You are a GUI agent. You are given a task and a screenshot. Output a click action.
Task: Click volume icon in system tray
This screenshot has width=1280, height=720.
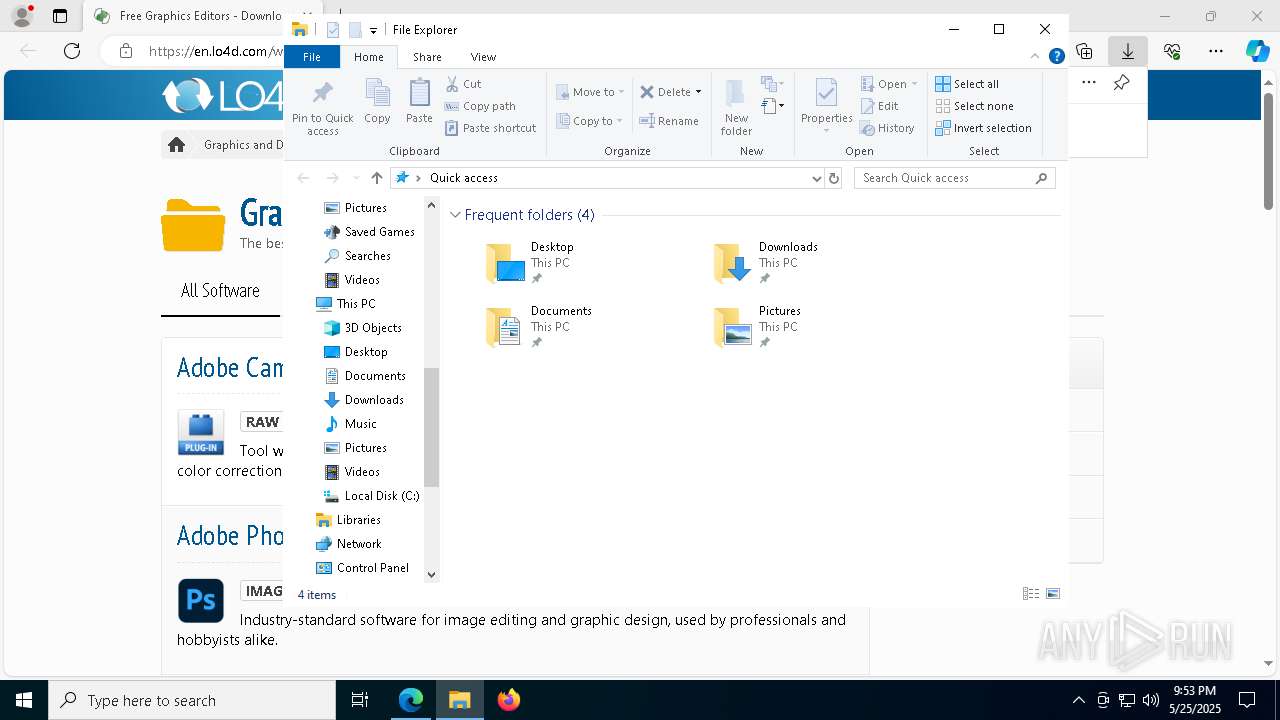point(1151,700)
